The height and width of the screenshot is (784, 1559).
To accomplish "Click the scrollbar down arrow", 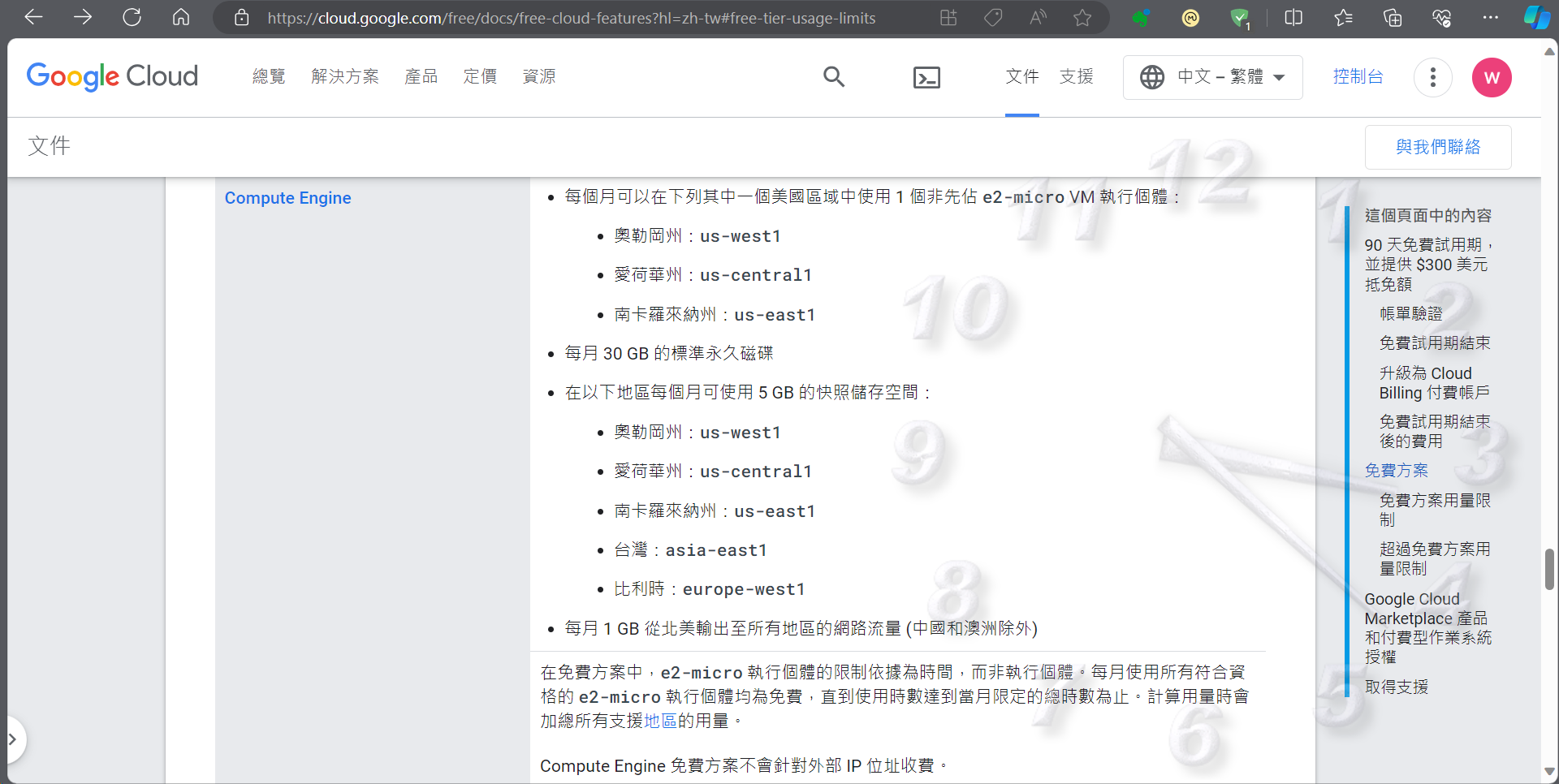I will point(1549,772).
